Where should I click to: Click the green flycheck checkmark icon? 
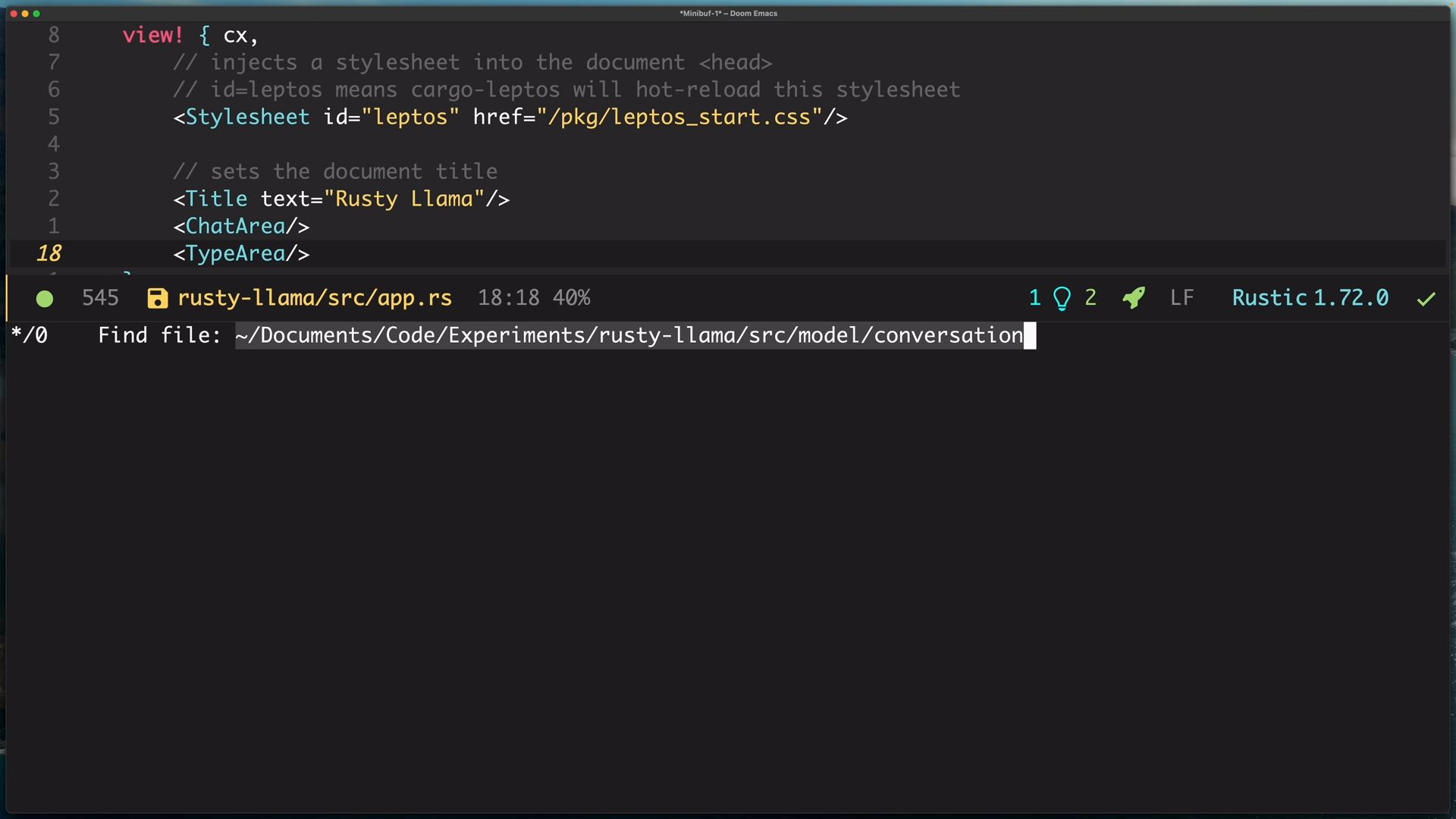tap(1426, 299)
